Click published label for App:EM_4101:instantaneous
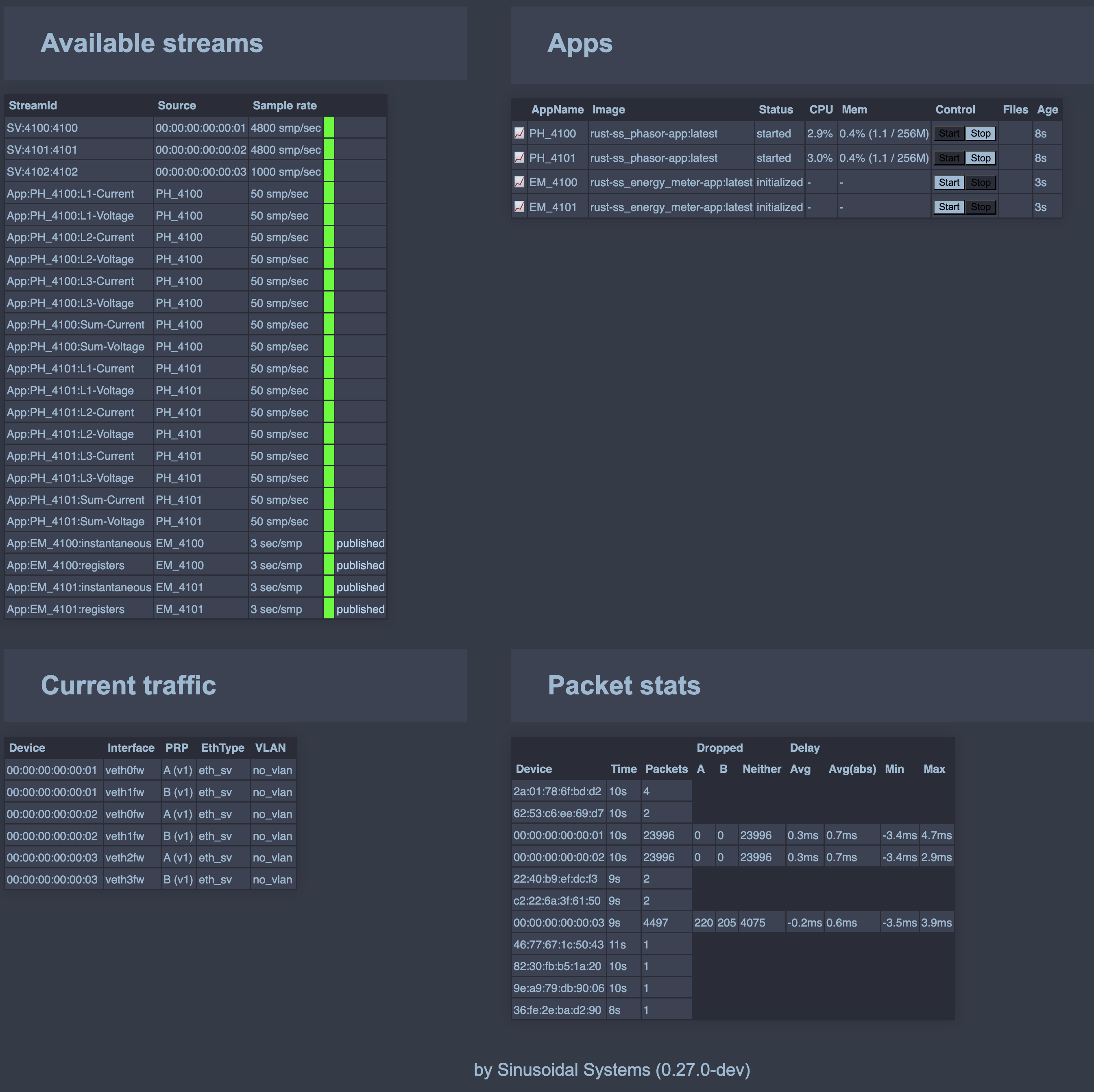This screenshot has width=1094, height=1092. [x=360, y=587]
